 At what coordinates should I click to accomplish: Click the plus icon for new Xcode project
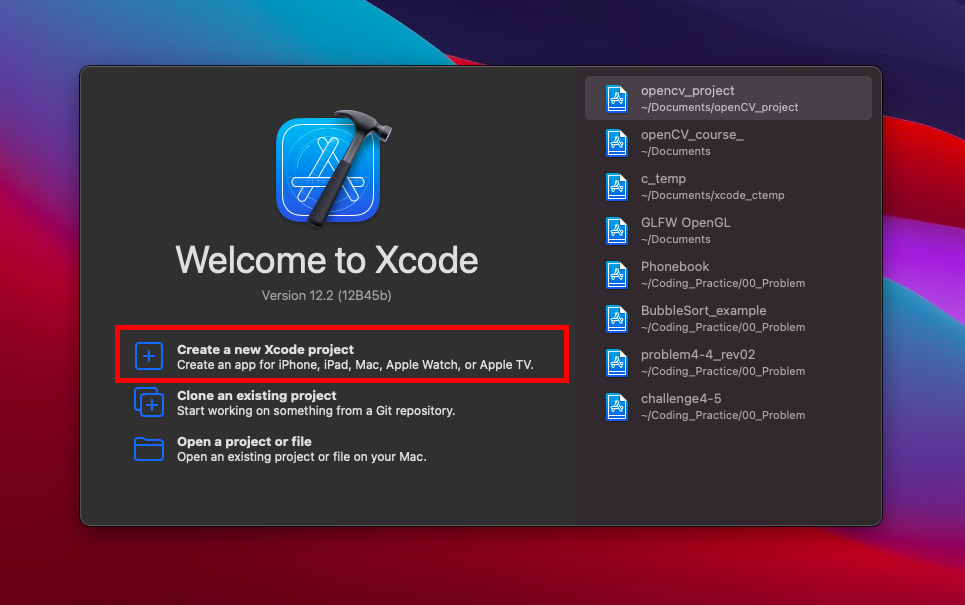pos(149,356)
